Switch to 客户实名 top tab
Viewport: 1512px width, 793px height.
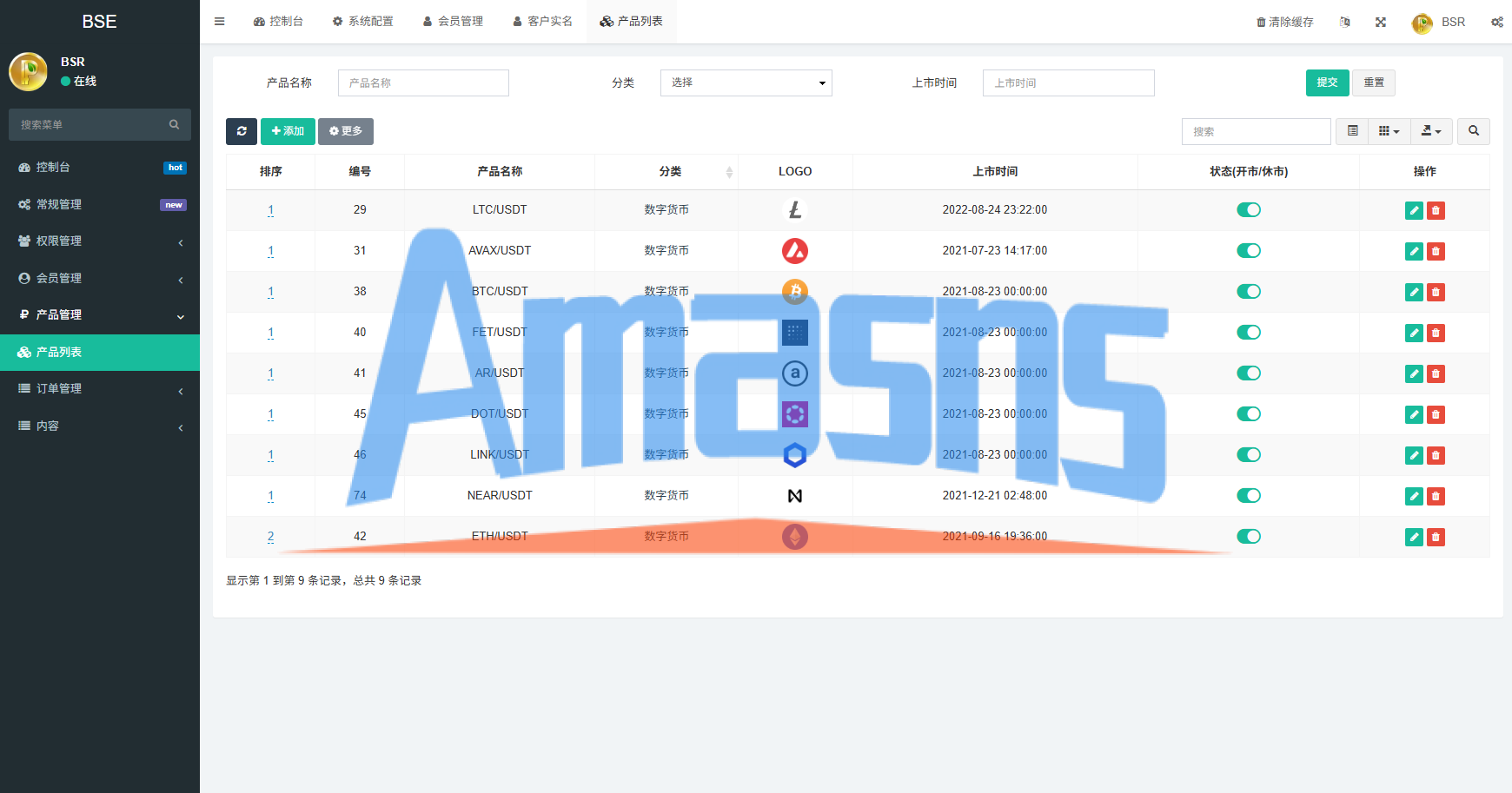[542, 22]
